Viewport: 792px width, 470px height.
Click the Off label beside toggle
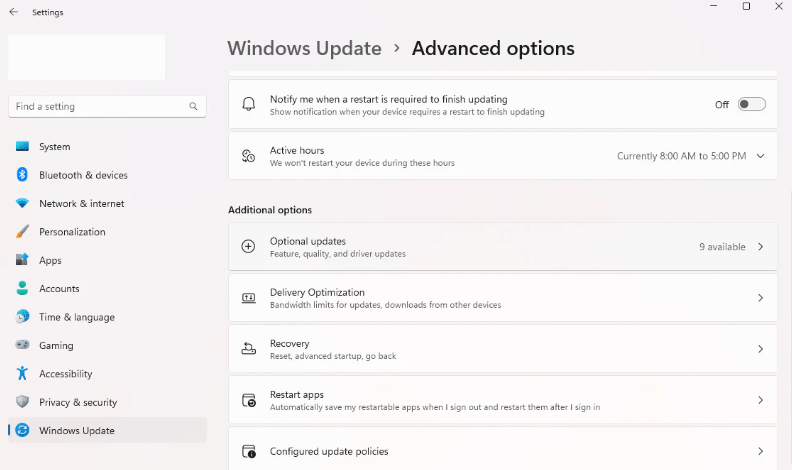coord(722,105)
